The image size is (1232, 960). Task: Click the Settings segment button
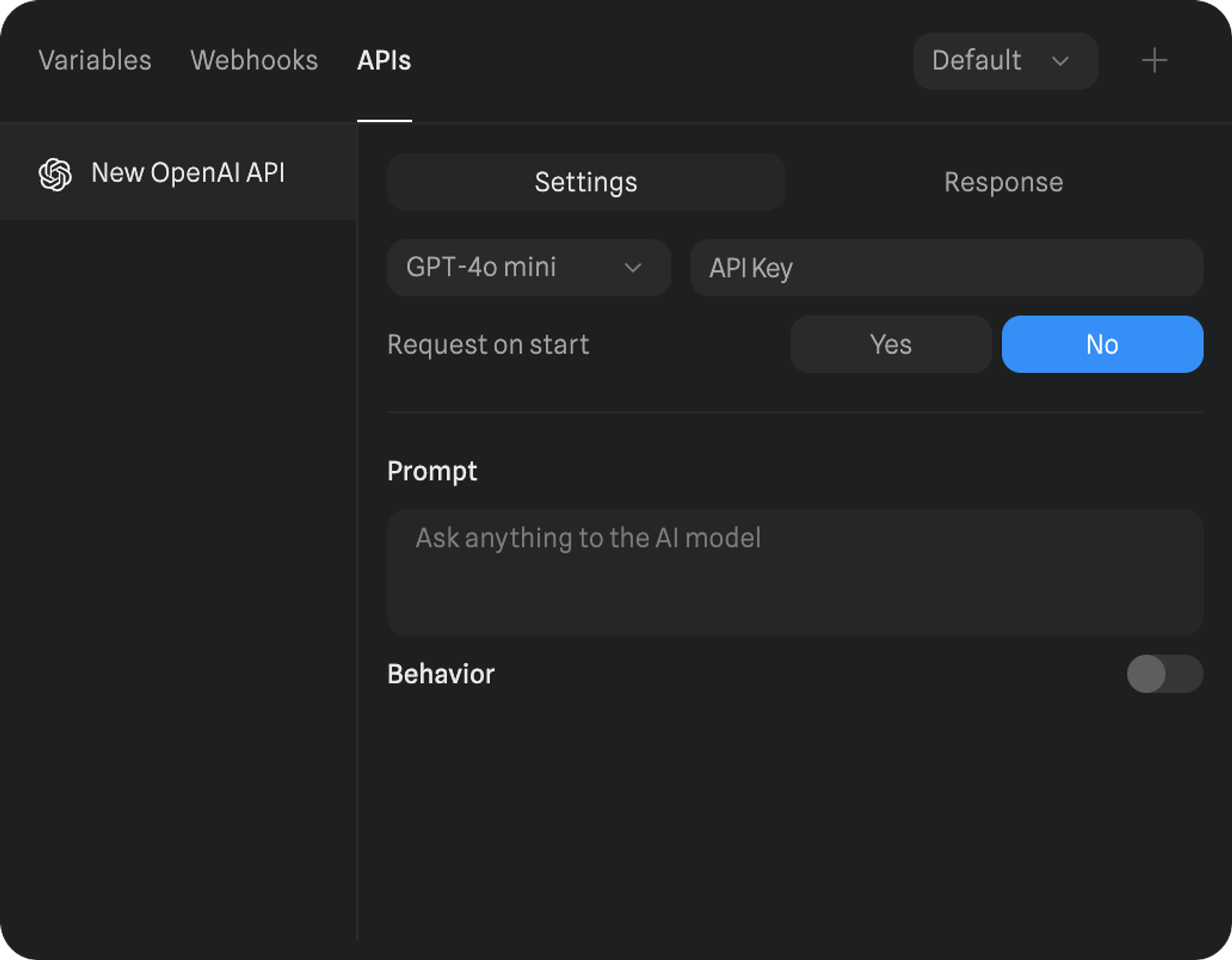tap(586, 182)
